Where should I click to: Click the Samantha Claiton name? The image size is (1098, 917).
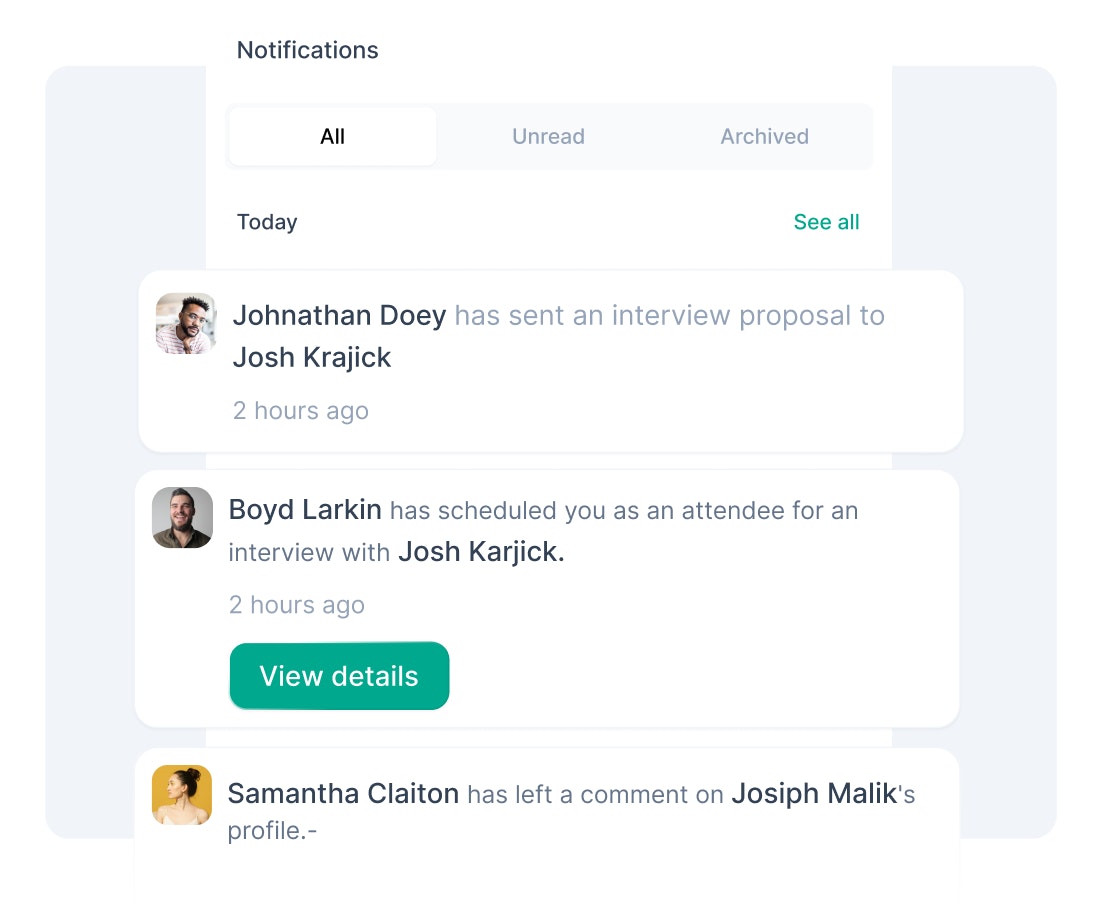(x=343, y=794)
